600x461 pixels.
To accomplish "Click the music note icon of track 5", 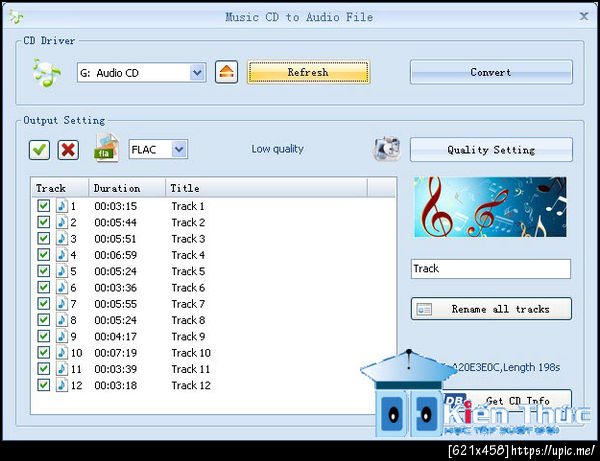I will pyautogui.click(x=62, y=271).
